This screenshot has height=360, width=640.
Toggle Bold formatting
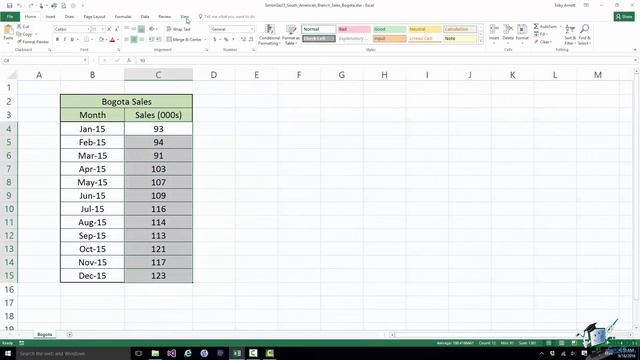tap(57, 39)
